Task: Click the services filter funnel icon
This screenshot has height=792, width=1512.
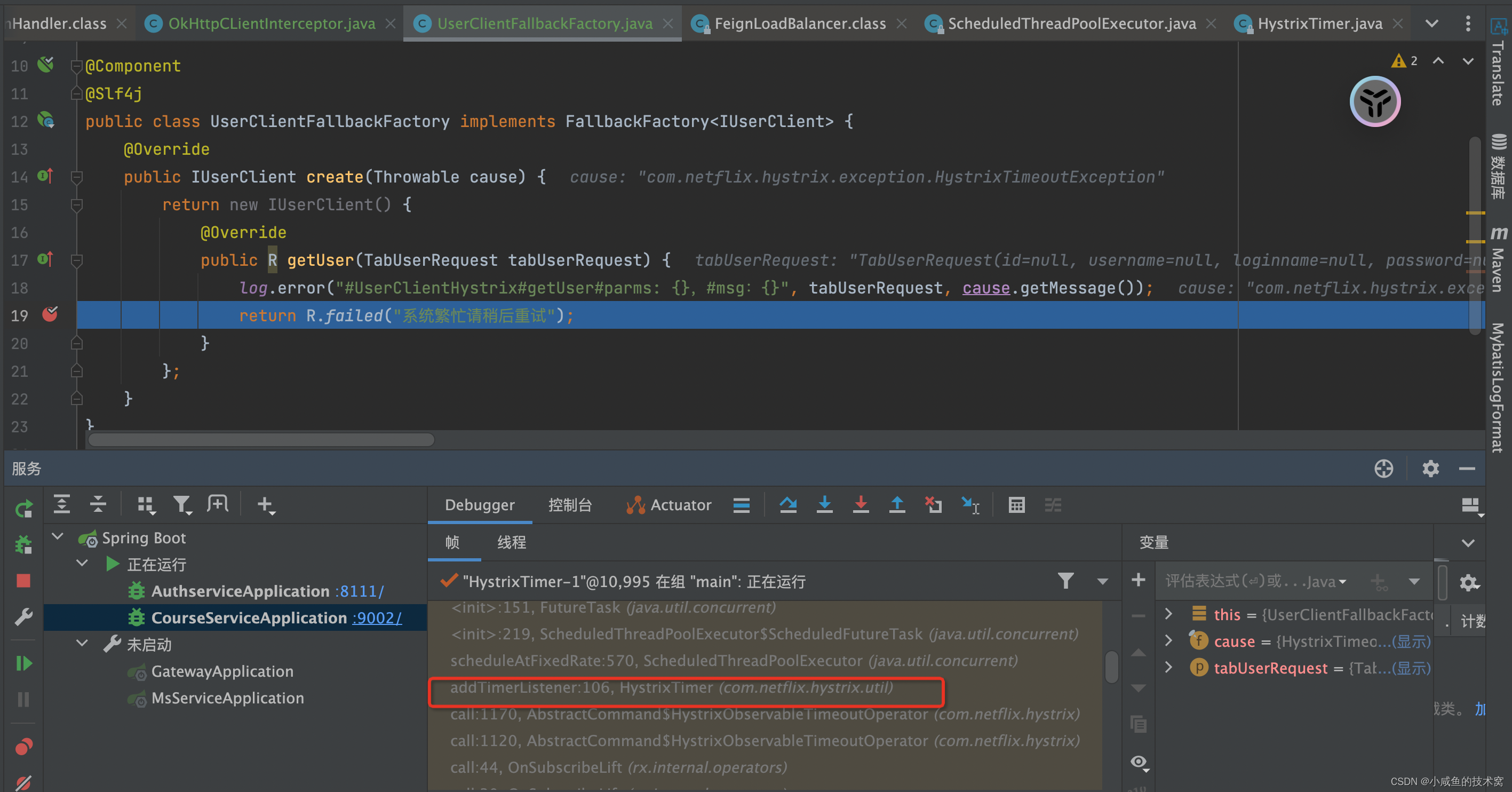Action: coord(182,505)
